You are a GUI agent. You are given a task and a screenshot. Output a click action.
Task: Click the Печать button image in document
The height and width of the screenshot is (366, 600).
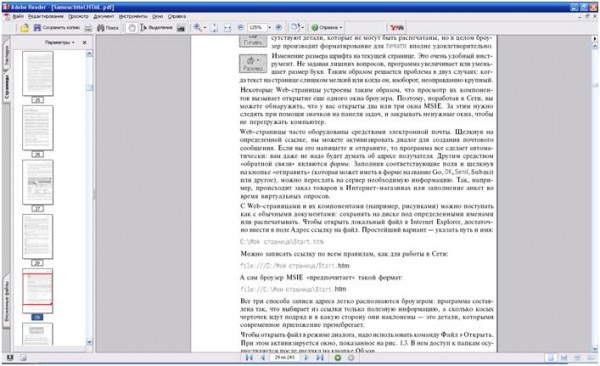pyautogui.click(x=253, y=41)
